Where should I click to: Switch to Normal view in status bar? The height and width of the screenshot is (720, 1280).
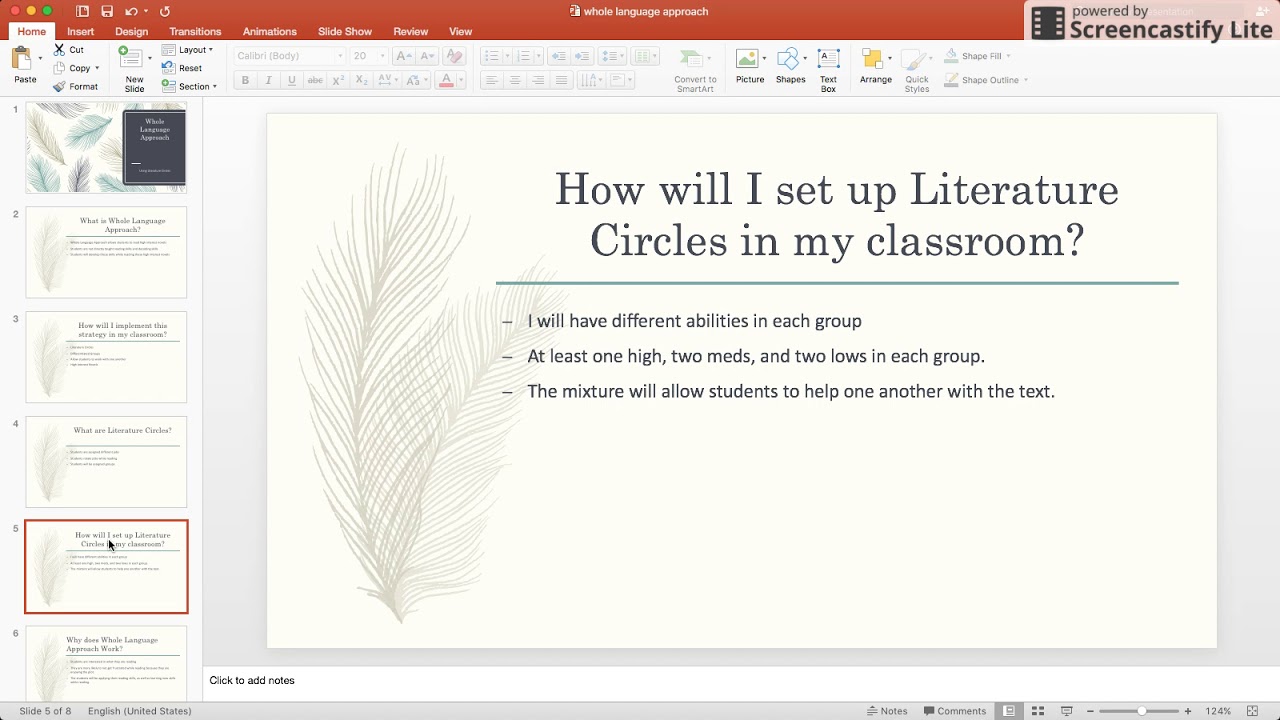point(1009,711)
